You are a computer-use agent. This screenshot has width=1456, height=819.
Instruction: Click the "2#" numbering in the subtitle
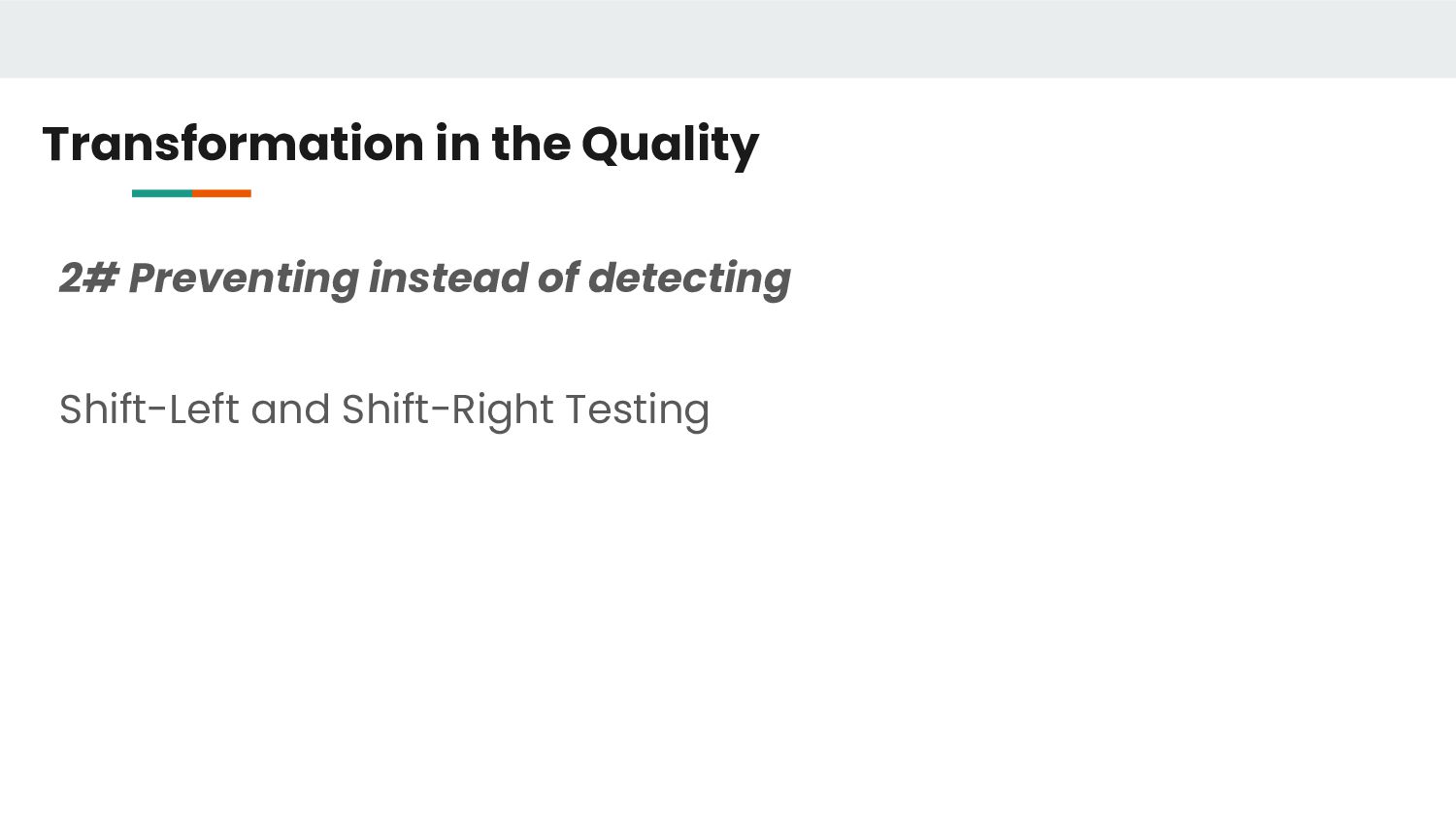coord(88,278)
